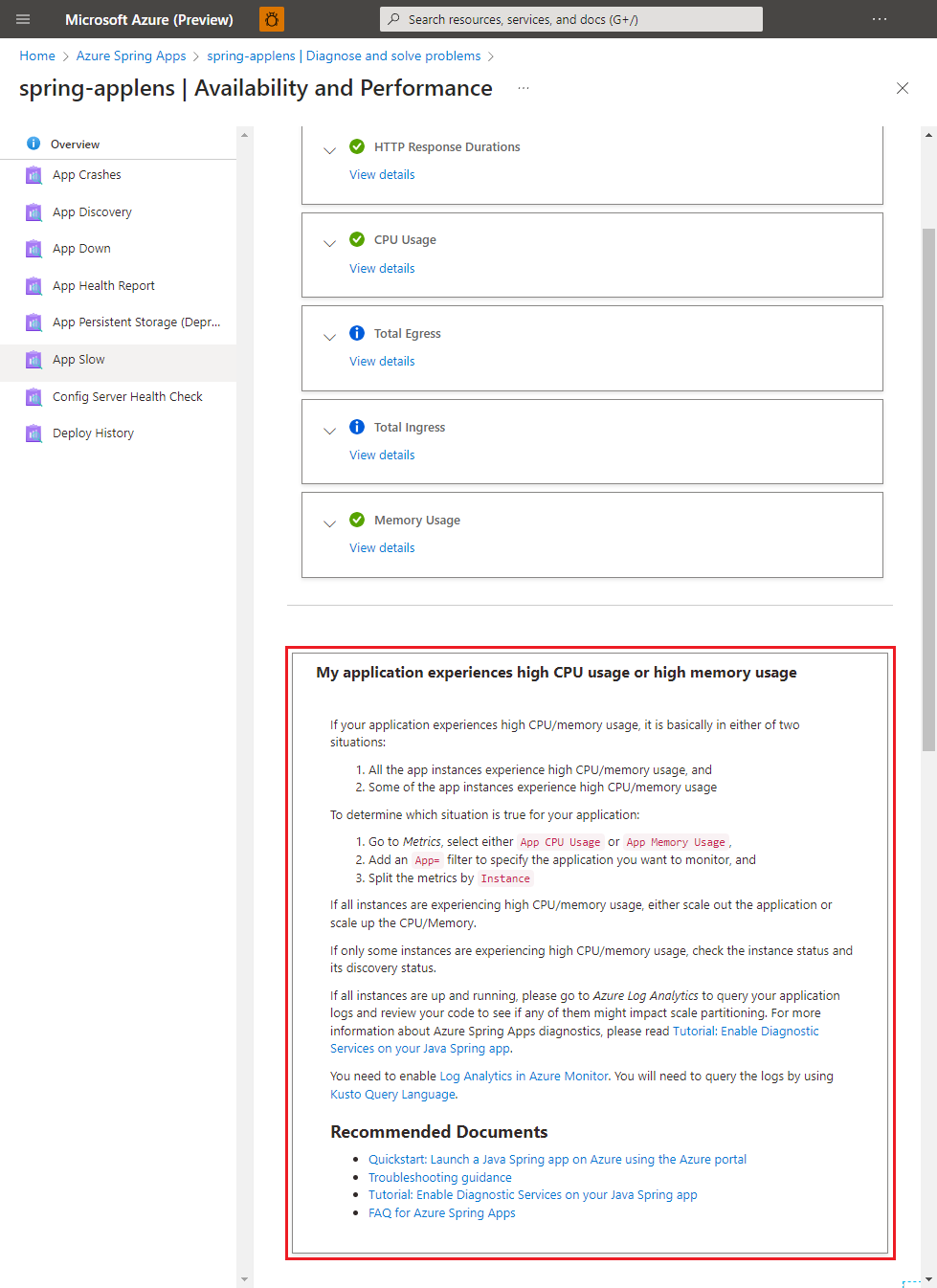Click the Overview info icon

tap(33, 144)
